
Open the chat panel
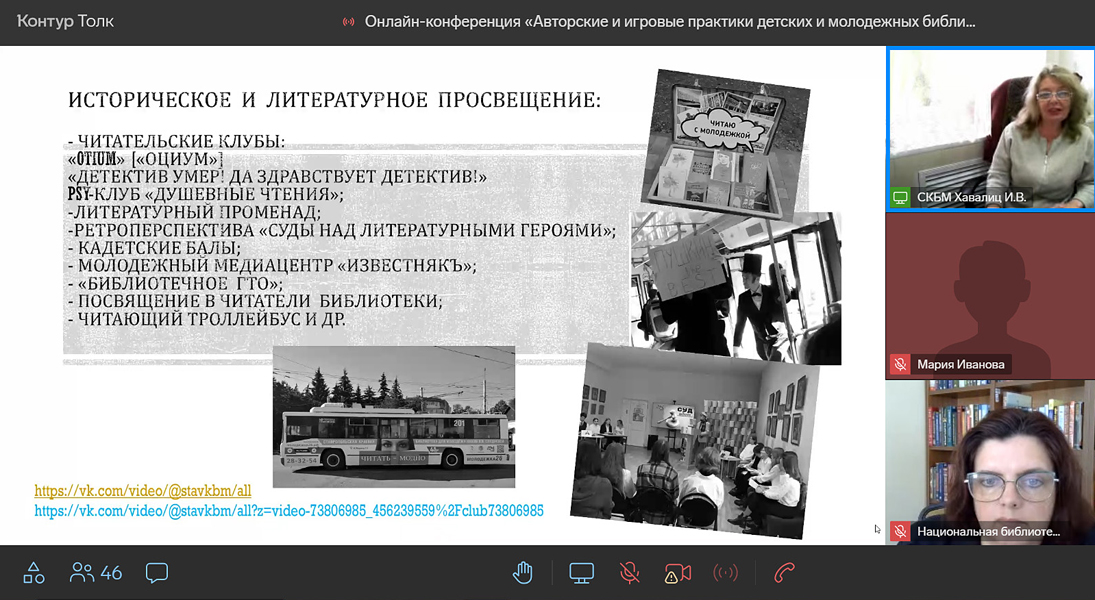(156, 573)
